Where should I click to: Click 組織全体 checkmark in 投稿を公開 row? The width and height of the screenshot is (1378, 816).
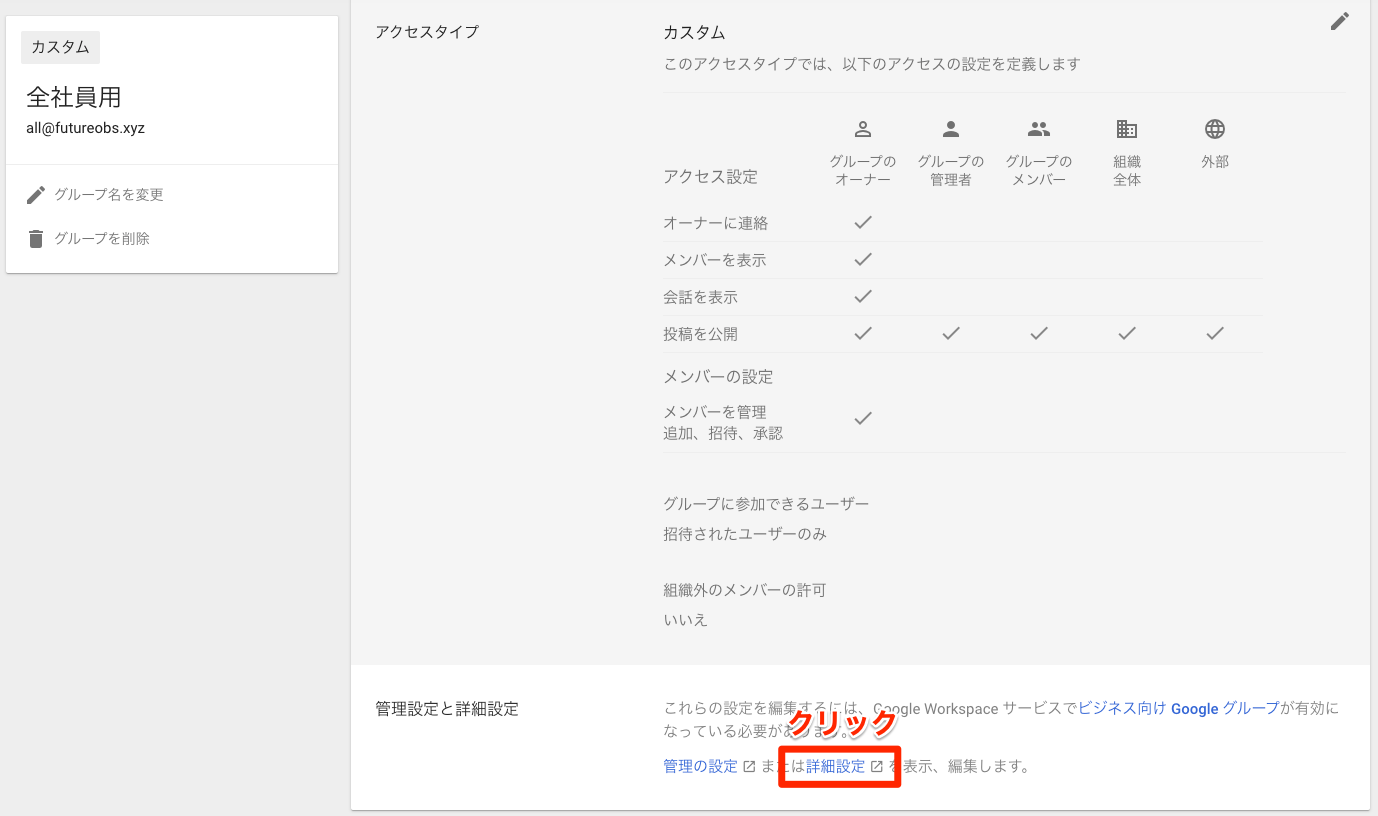click(1127, 333)
